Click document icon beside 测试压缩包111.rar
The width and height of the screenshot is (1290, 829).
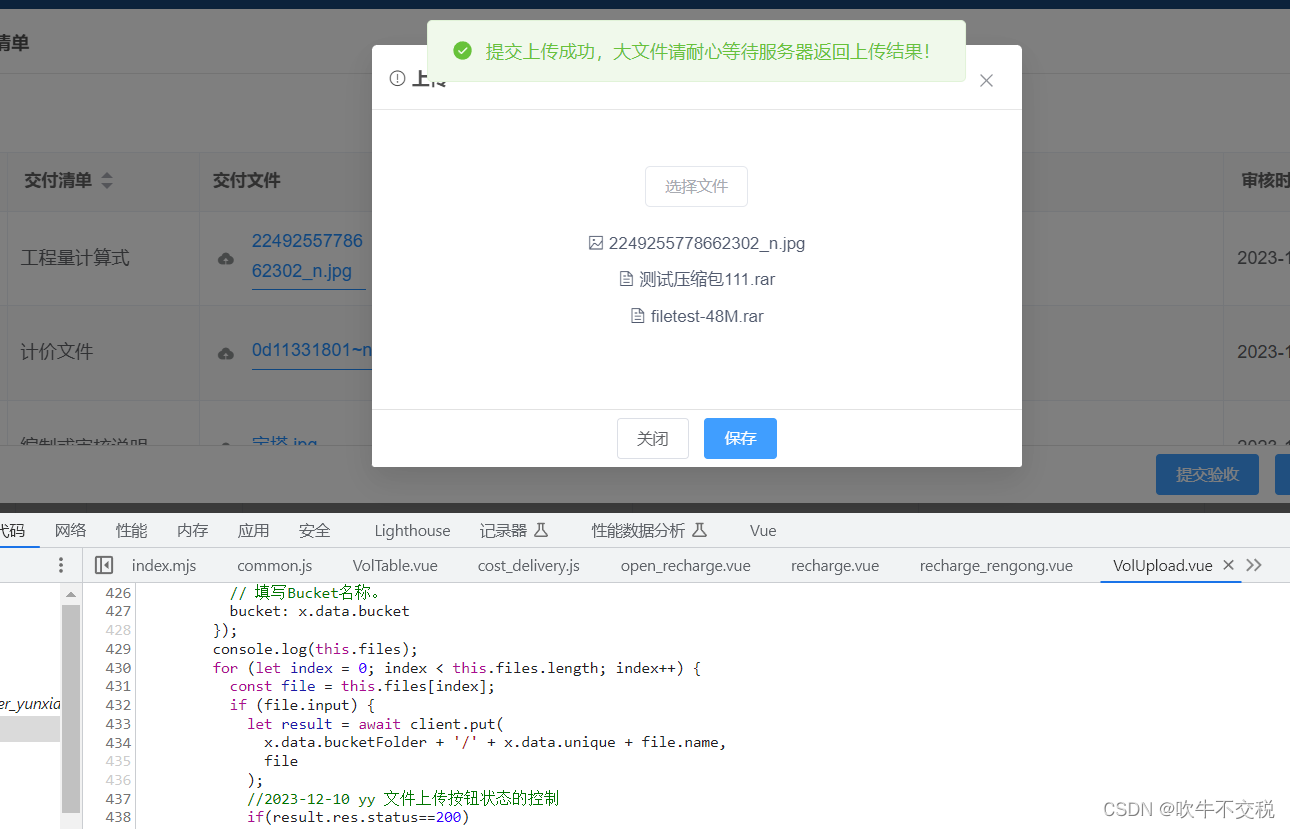pos(626,279)
